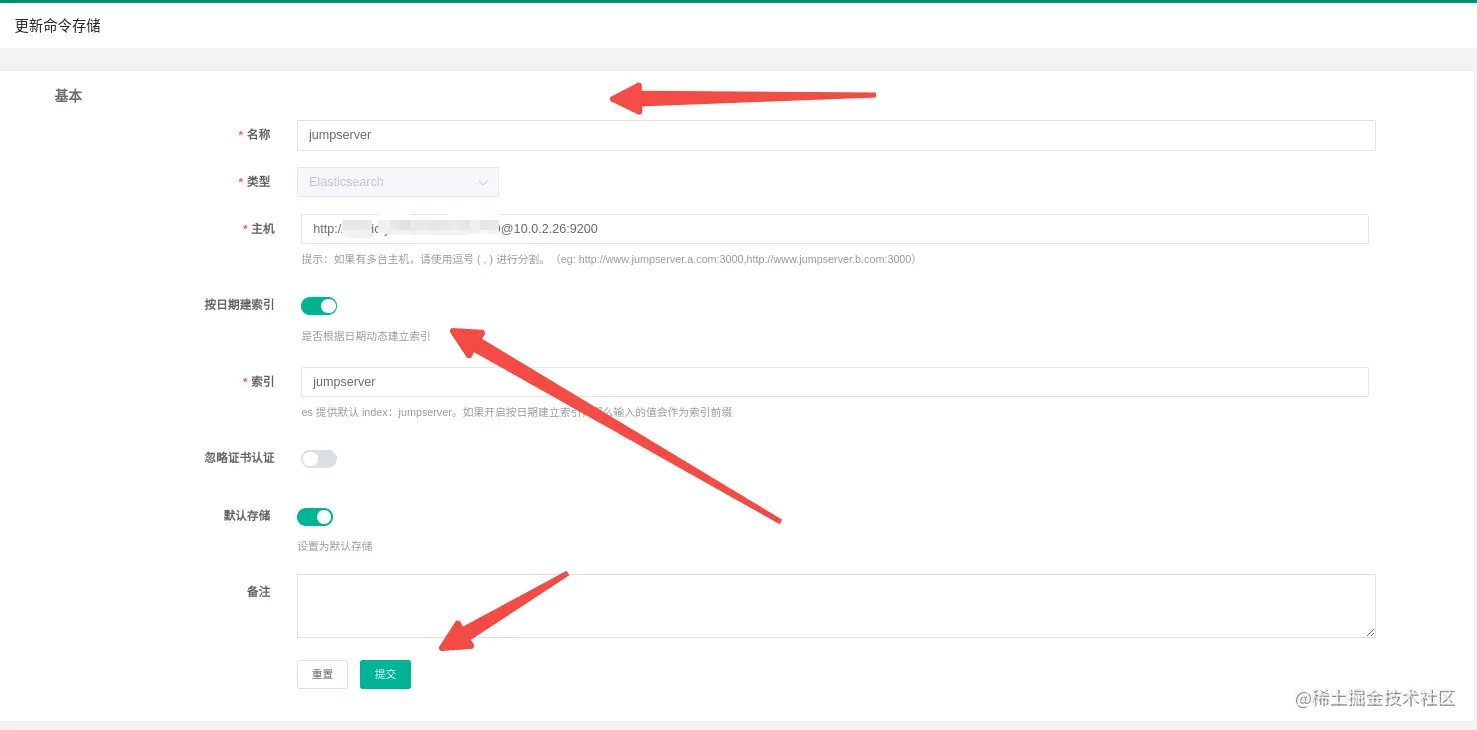This screenshot has height=730, width=1477.
Task: Click the 更新命令存储 page title
Action: 58,26
